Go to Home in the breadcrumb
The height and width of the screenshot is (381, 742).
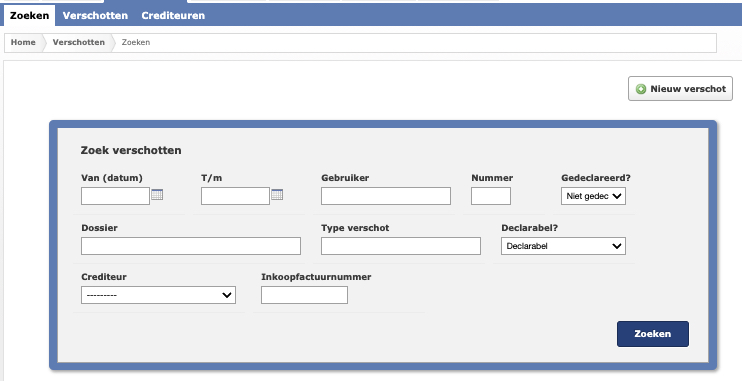(x=23, y=42)
